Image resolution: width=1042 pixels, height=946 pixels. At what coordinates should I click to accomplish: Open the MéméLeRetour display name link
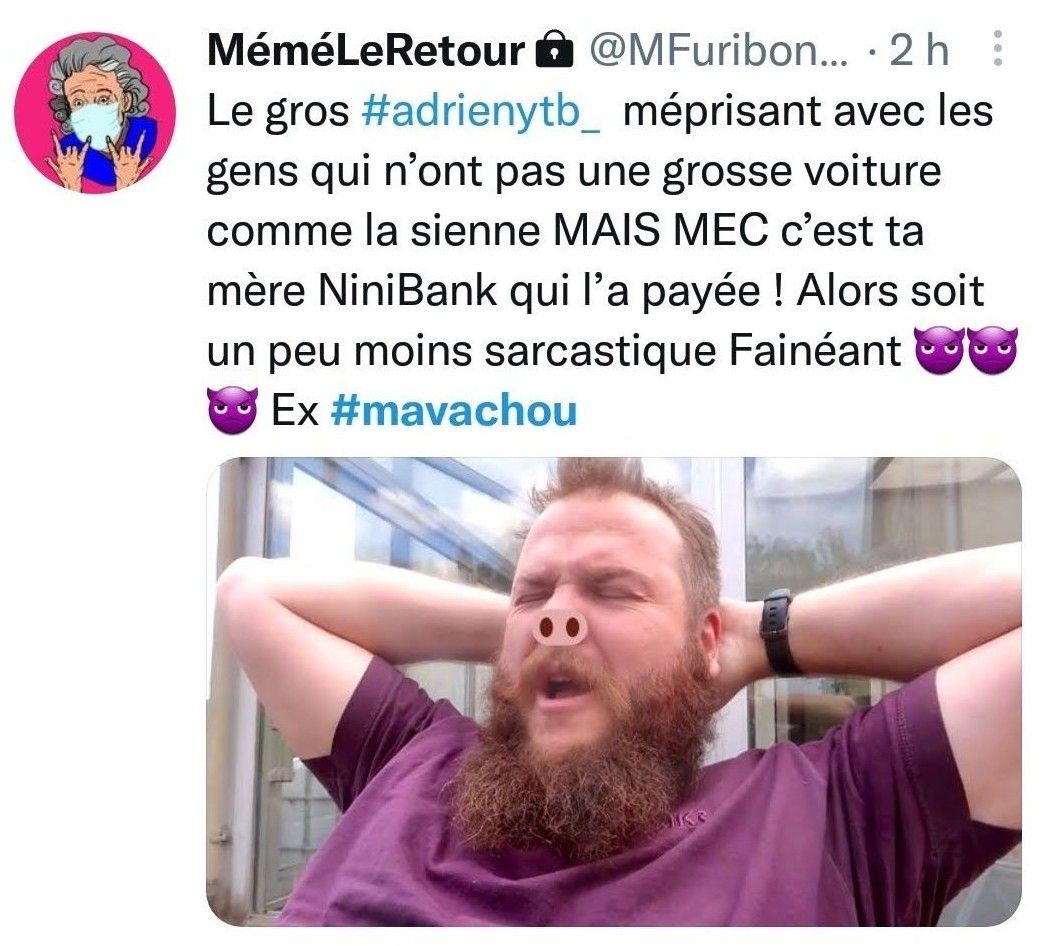tap(366, 50)
